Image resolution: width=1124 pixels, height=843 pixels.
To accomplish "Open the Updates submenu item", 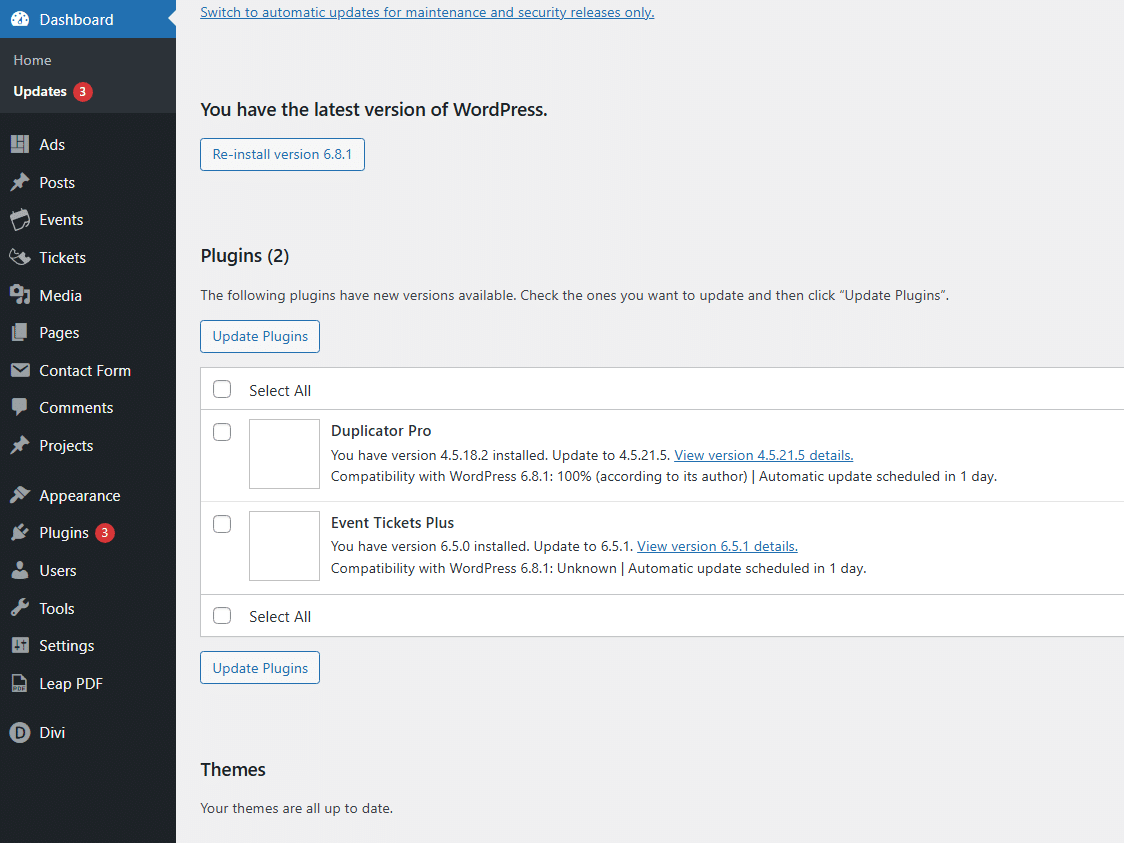I will 40,92.
